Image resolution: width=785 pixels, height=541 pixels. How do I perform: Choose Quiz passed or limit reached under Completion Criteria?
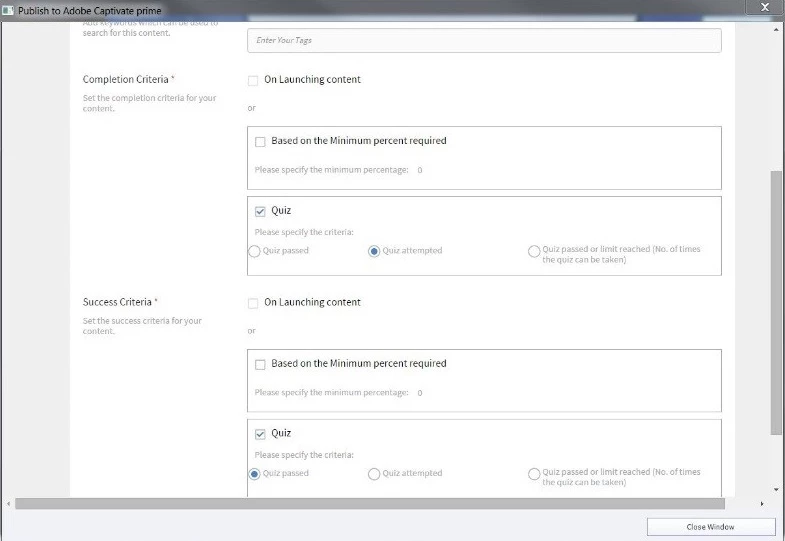pos(534,251)
